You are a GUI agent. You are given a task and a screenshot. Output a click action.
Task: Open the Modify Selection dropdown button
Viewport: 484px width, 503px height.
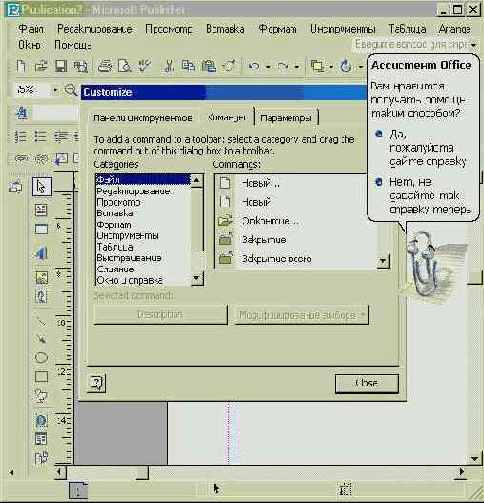[302, 315]
